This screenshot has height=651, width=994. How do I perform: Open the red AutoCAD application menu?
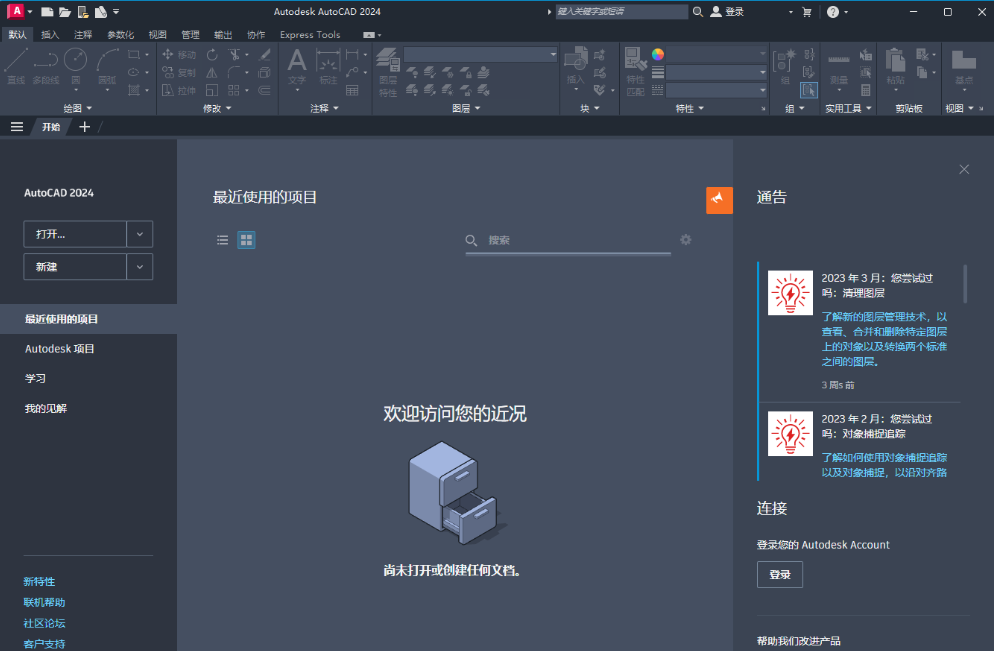coord(16,11)
